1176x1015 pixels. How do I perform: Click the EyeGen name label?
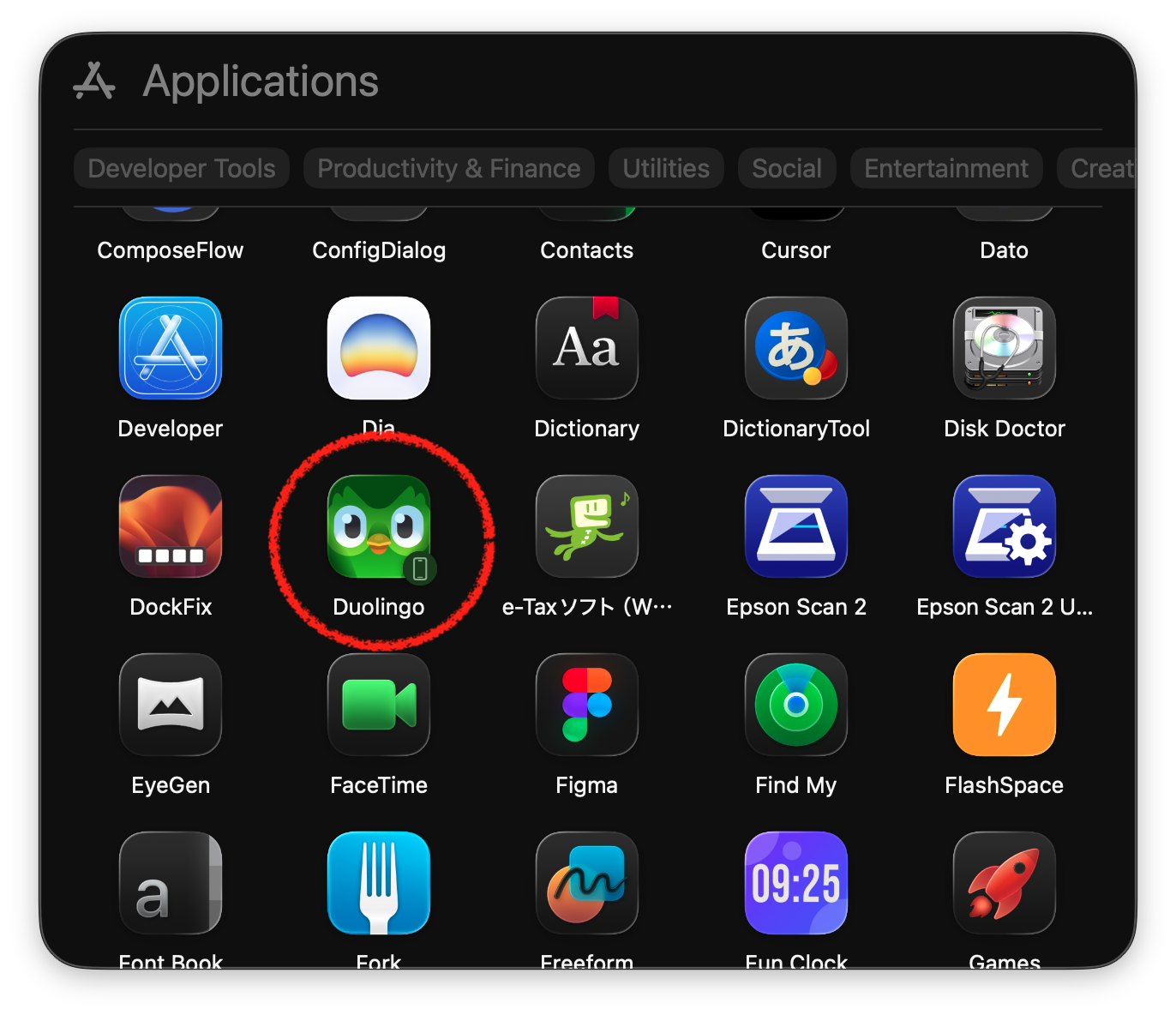click(x=171, y=785)
